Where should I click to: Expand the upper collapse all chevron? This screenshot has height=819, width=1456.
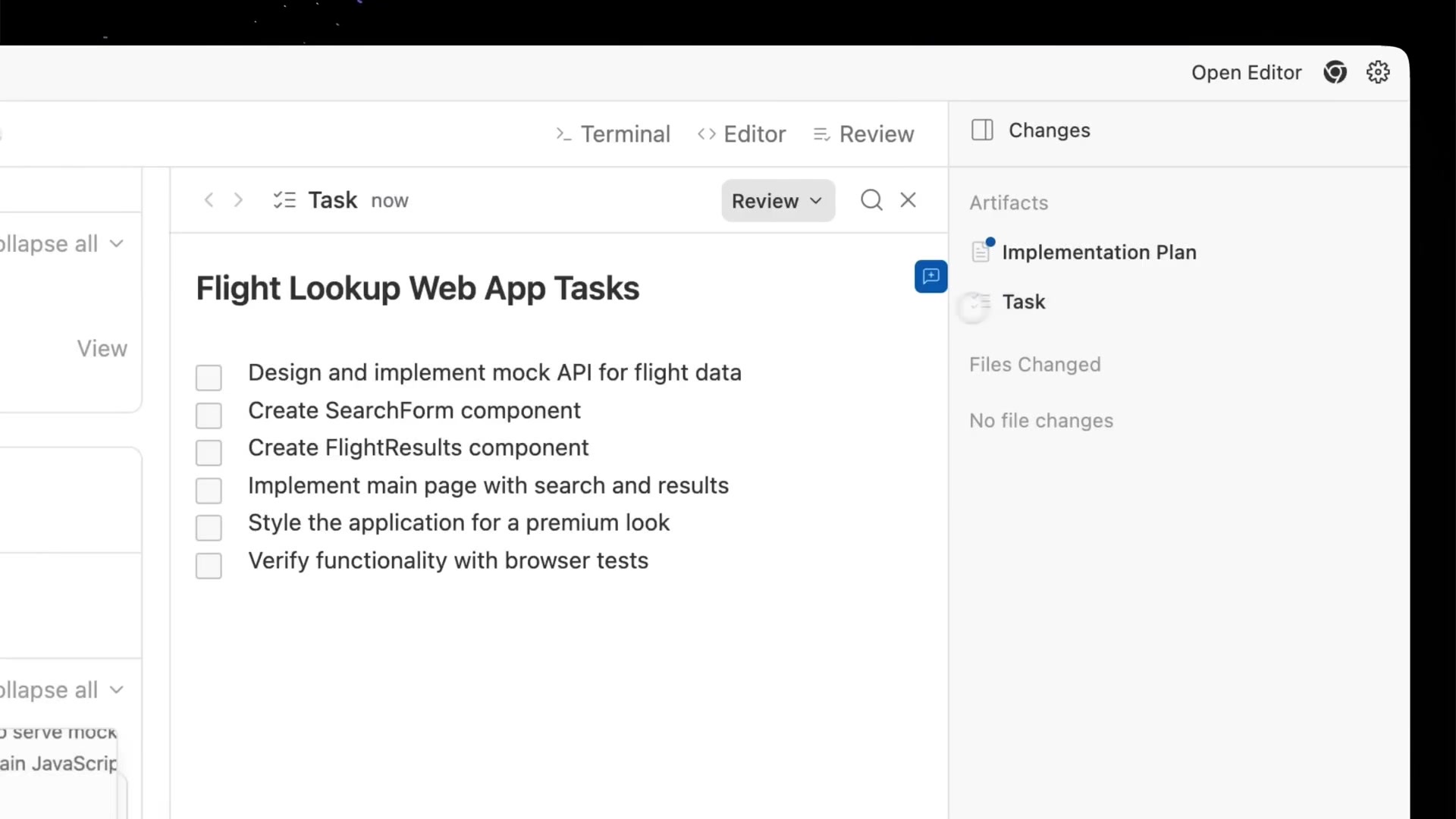click(116, 243)
